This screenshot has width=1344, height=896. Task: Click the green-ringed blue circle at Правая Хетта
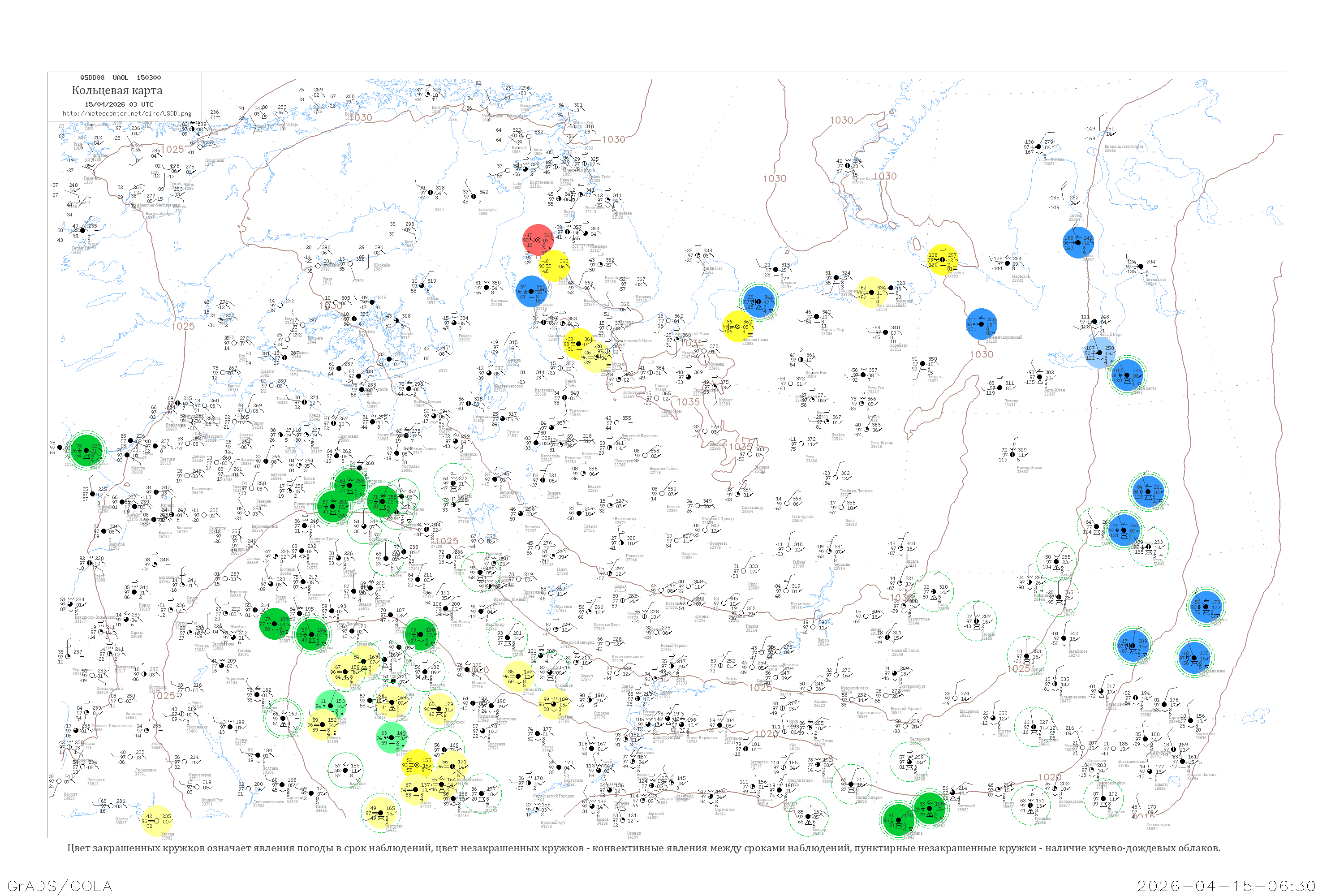1127,375
